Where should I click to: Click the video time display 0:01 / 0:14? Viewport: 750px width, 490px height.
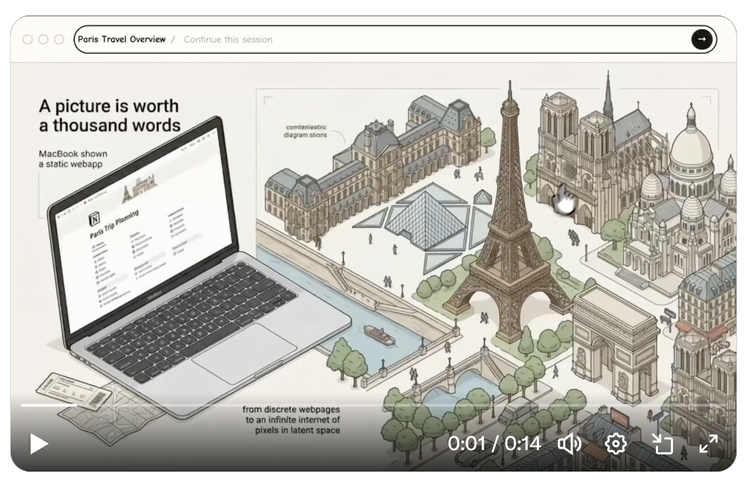click(494, 443)
